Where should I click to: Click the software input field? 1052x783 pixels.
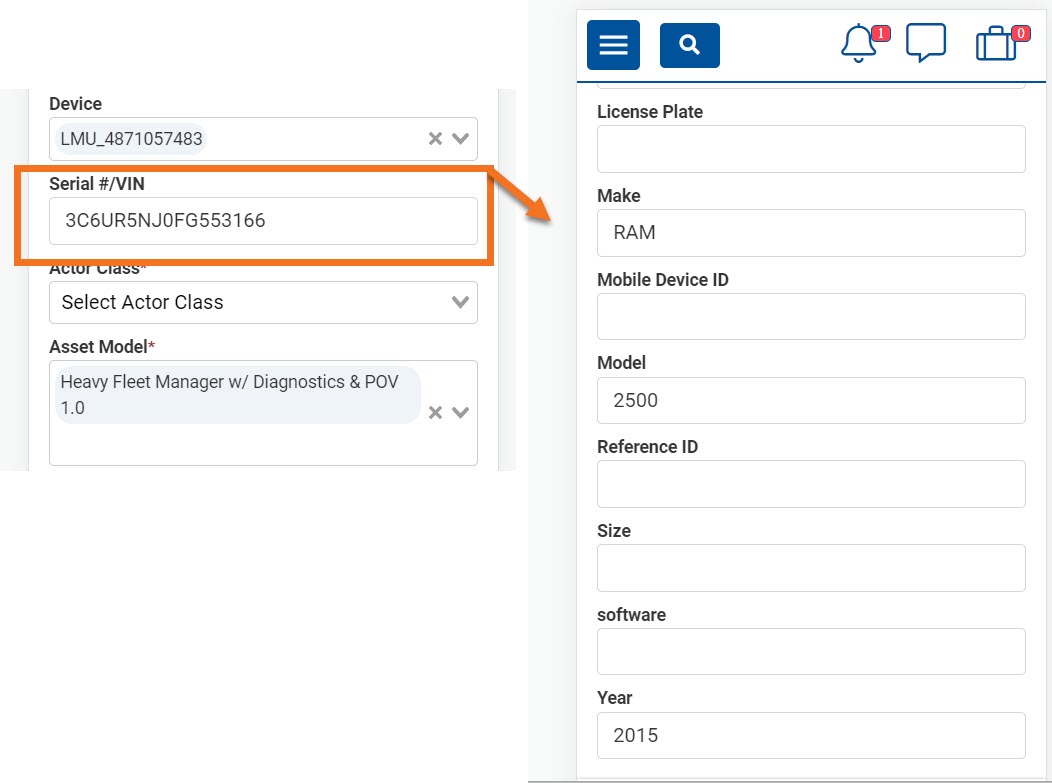pyautogui.click(x=811, y=651)
